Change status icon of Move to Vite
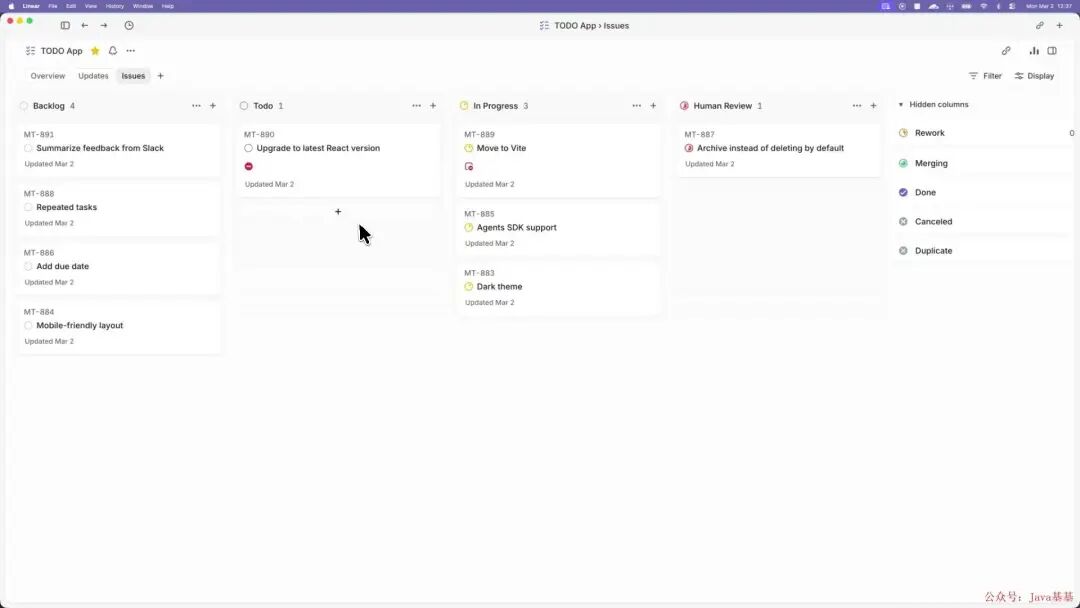 tap(469, 148)
